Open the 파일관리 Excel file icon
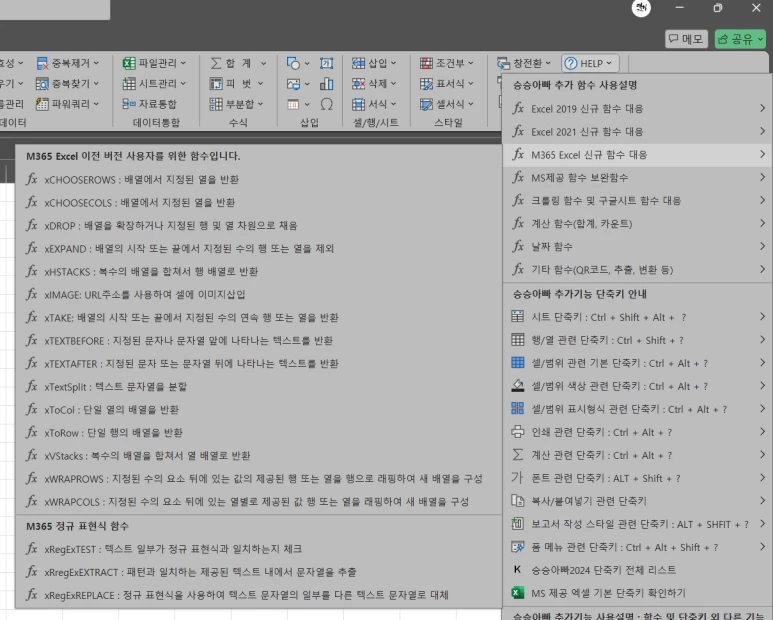The width and height of the screenshot is (773, 620). 129,63
